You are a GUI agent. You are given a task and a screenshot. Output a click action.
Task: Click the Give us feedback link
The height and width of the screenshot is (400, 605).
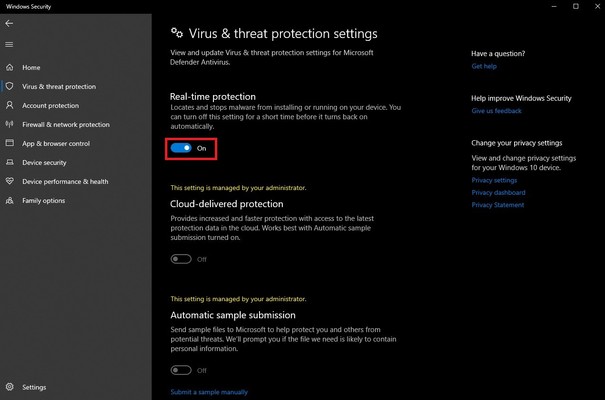(x=497, y=111)
